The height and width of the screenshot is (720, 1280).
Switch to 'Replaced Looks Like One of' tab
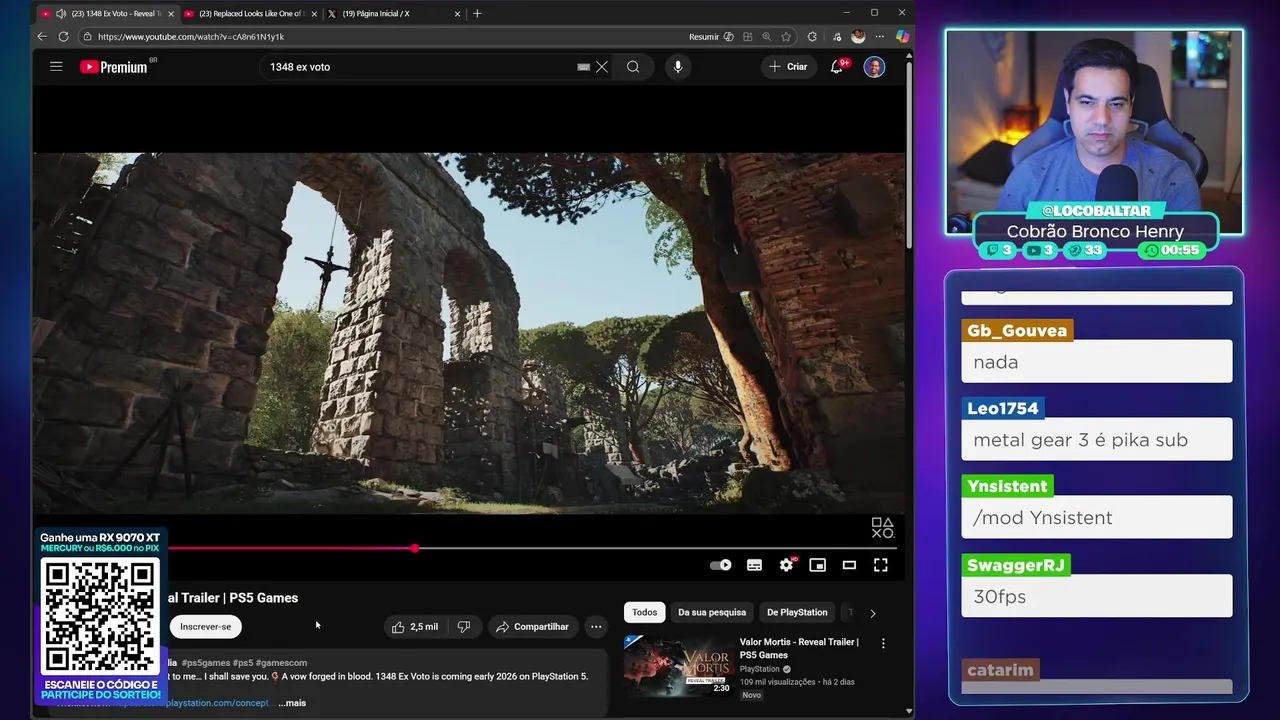(x=251, y=14)
